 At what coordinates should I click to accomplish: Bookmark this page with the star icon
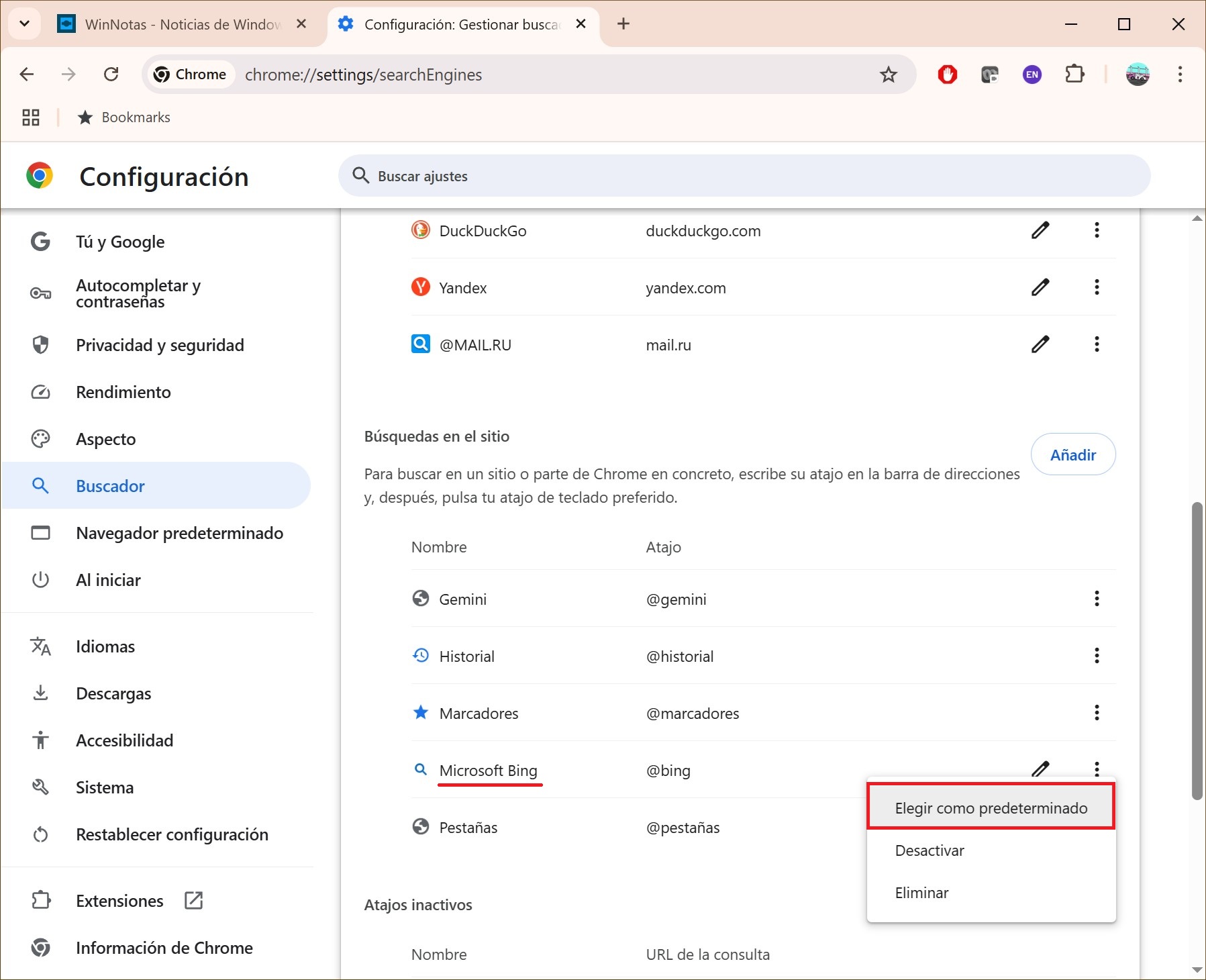pyautogui.click(x=888, y=75)
